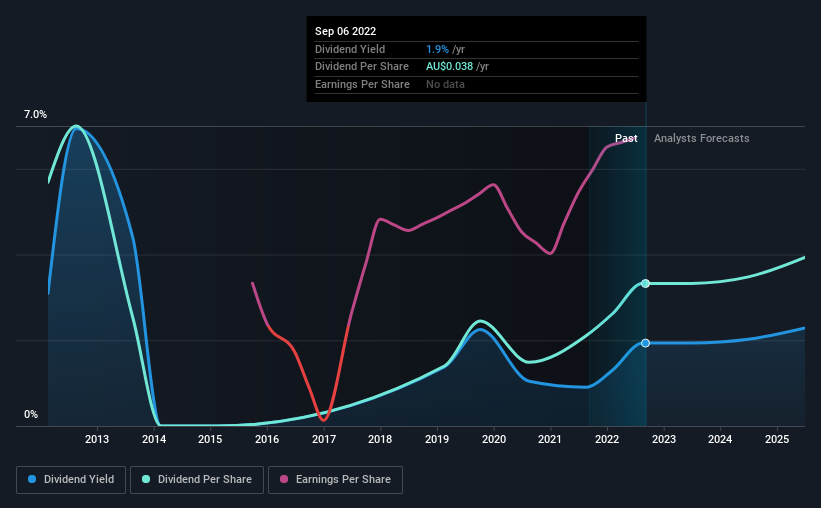Click the 2017 x-axis year label
Viewport: 821px width, 508px height.
tap(324, 439)
